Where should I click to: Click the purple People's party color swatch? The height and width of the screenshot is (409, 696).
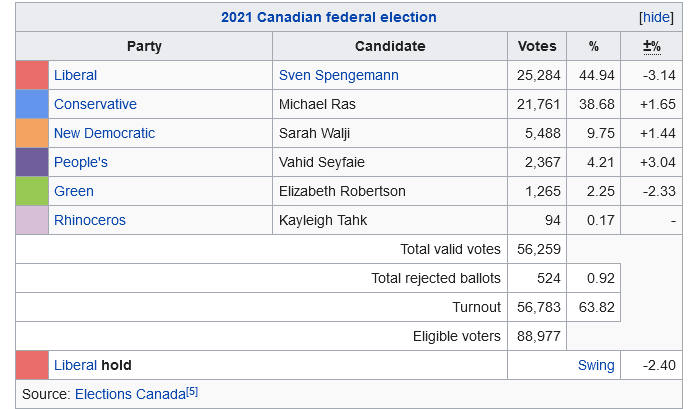click(x=32, y=162)
